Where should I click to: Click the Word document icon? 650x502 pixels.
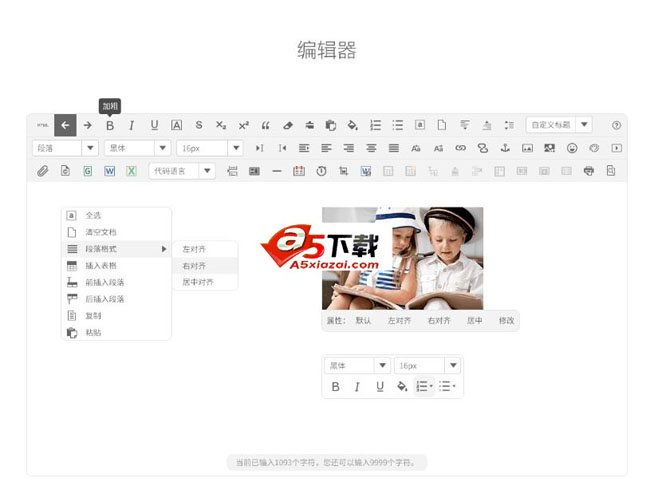click(x=109, y=171)
